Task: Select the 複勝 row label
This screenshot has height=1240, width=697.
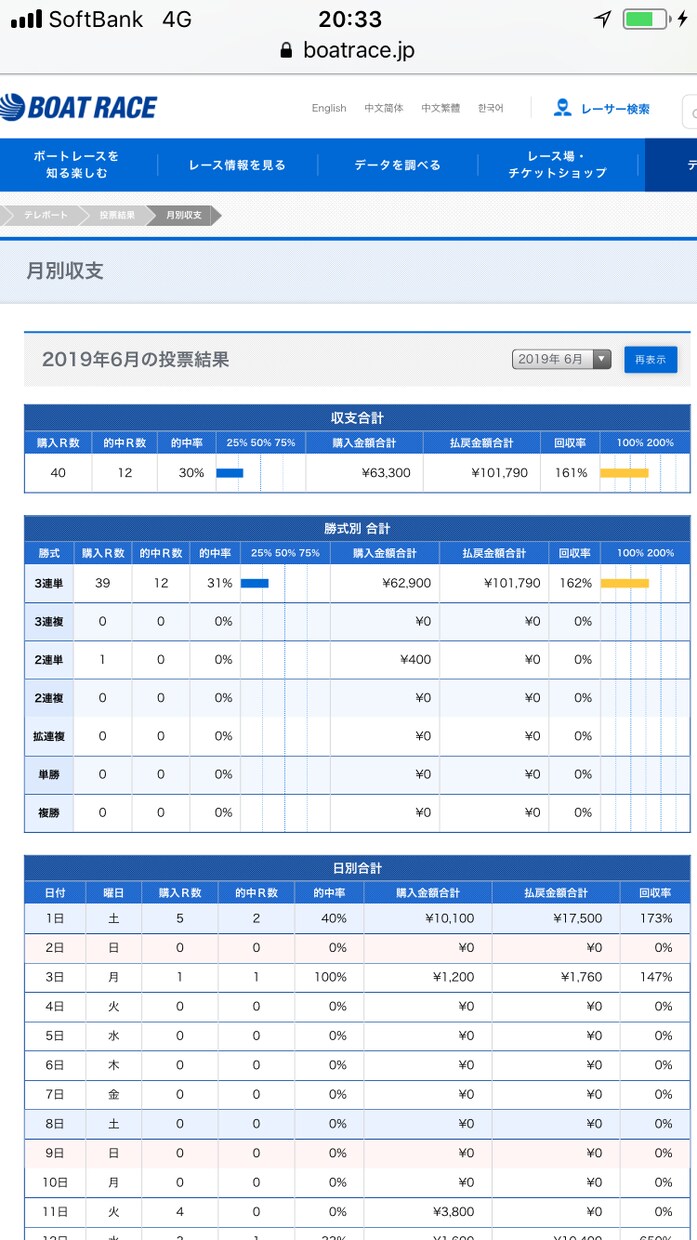Action: coord(49,813)
